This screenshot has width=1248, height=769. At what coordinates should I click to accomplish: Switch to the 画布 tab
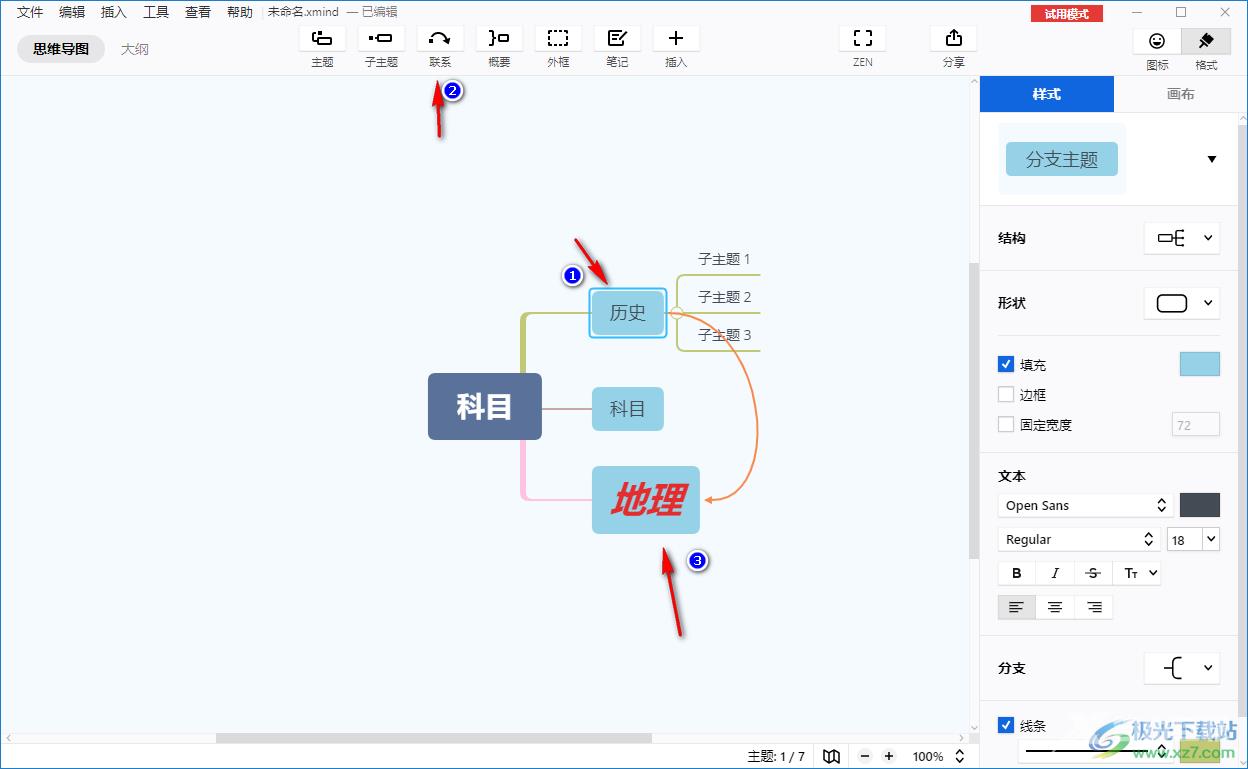point(1181,94)
